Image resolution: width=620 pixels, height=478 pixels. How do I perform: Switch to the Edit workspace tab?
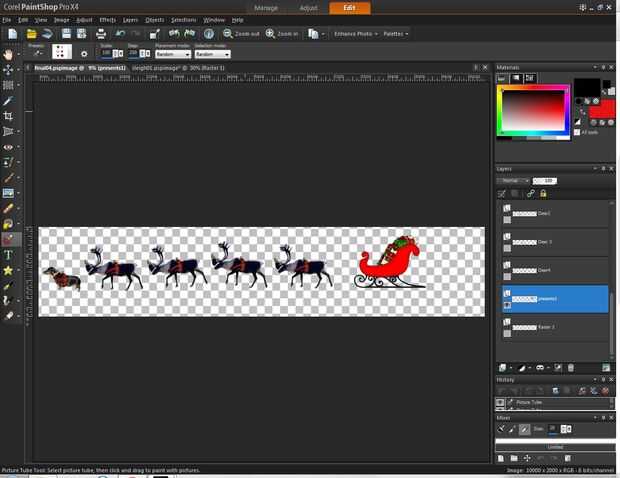point(350,8)
